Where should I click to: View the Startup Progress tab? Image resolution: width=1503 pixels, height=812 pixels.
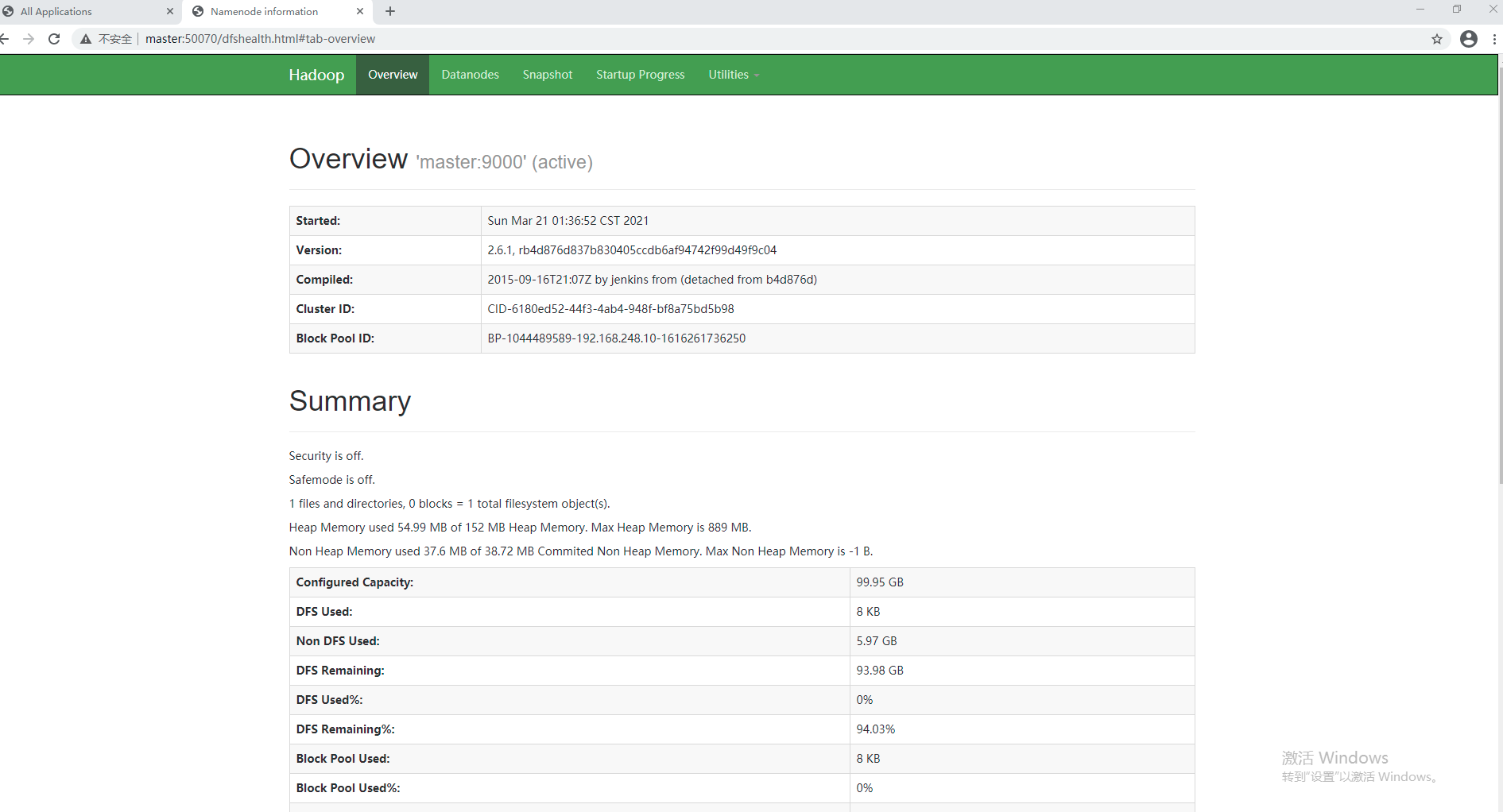point(640,74)
